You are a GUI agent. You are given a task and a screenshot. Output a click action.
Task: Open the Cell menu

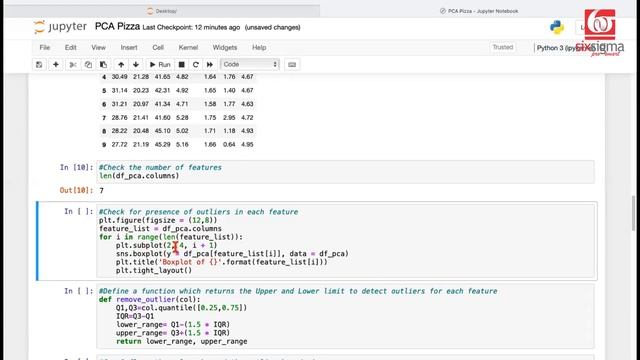coord(158,47)
